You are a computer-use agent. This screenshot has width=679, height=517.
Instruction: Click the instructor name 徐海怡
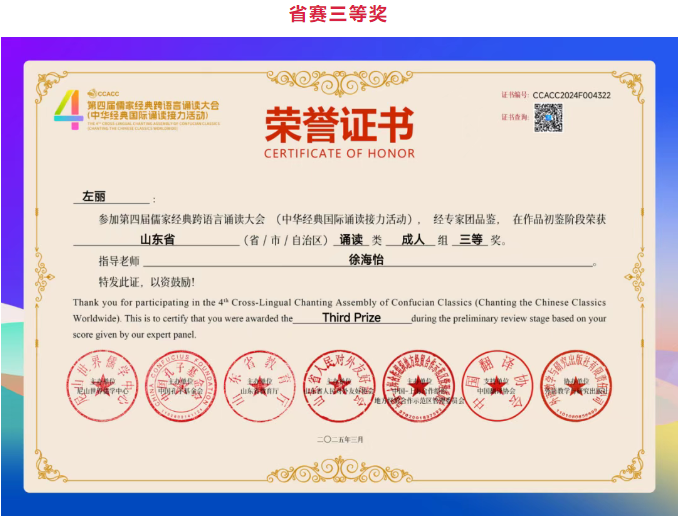366,260
